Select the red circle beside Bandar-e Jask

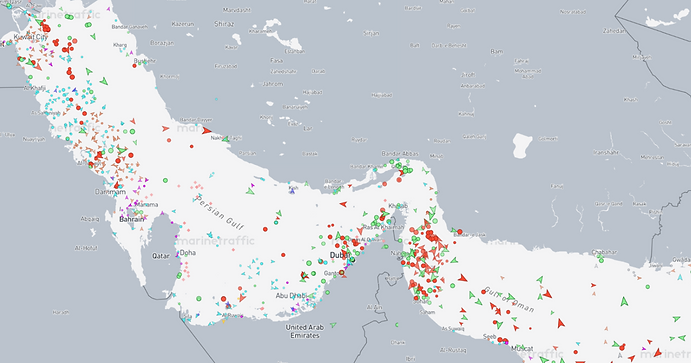click(x=460, y=231)
